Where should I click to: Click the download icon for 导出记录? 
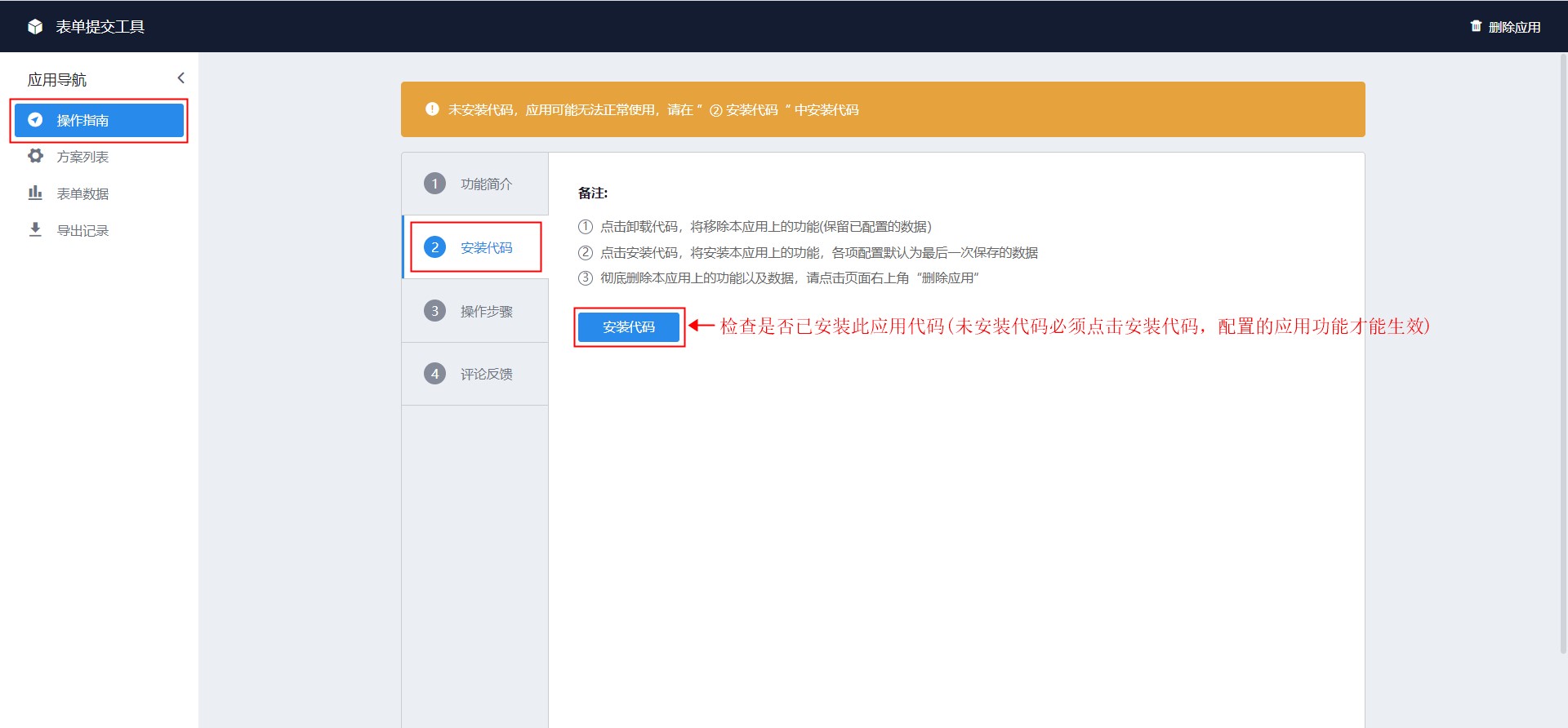click(x=35, y=229)
